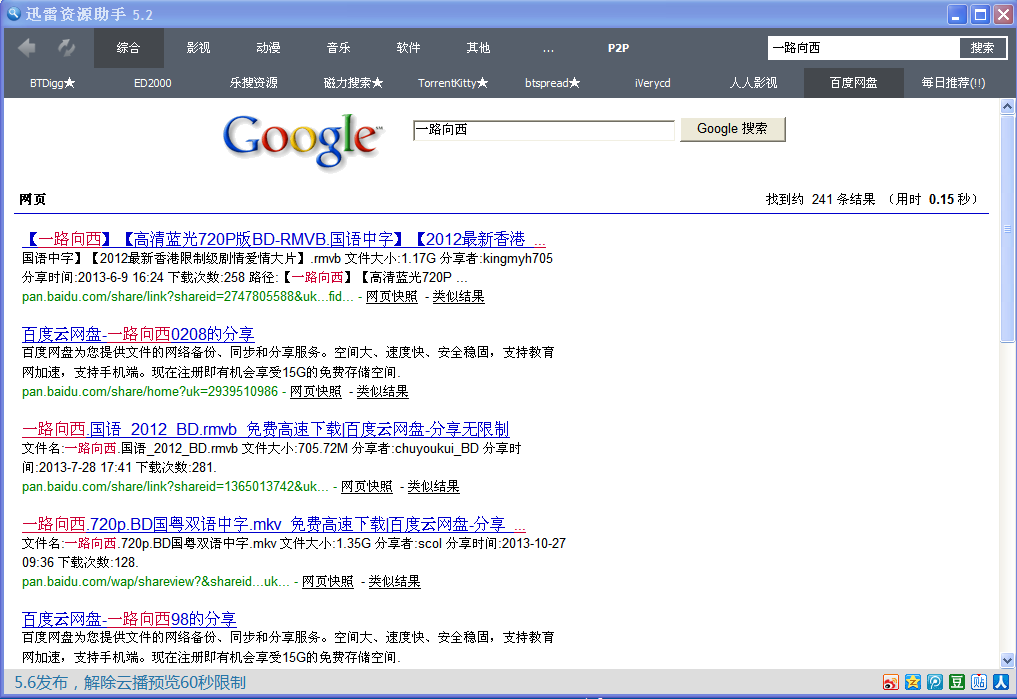Choose 乐搜资源 source
This screenshot has width=1017, height=699.
point(254,83)
